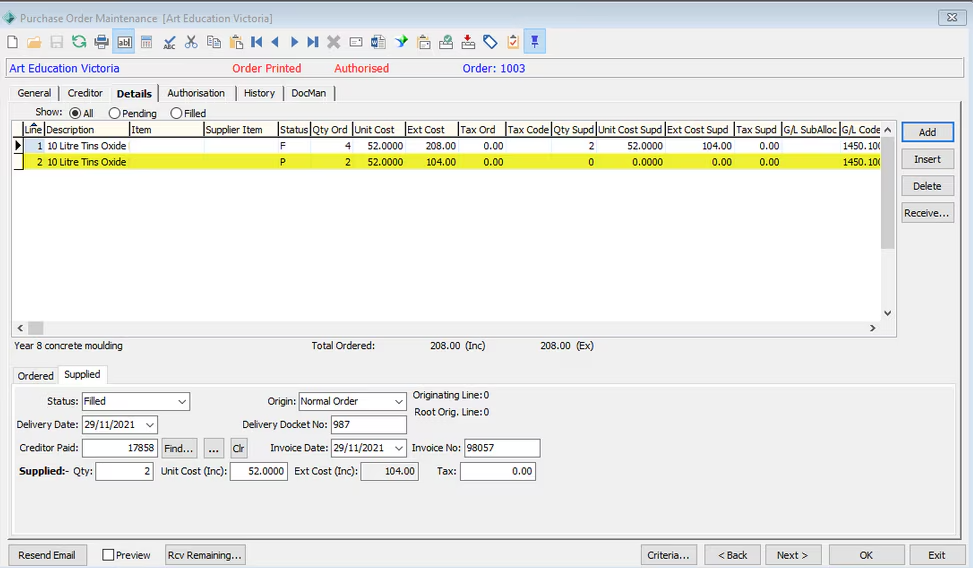
Task: Click the Print icon in toolbar
Action: tap(101, 42)
